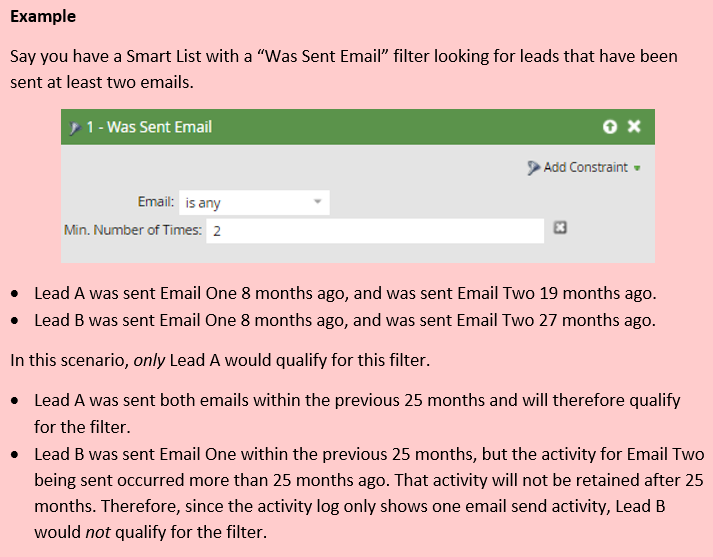Click the 'Email:' field label
The image size is (713, 557).
tap(156, 201)
